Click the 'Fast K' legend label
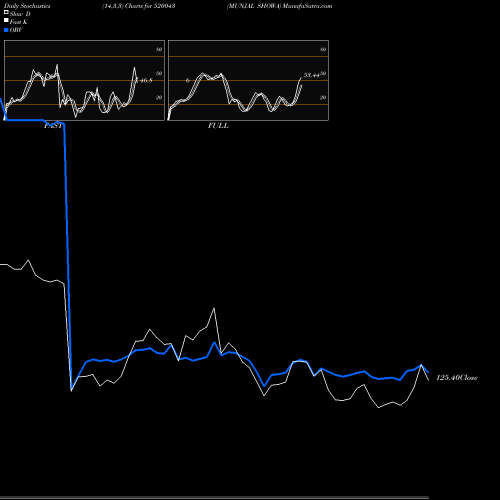The width and height of the screenshot is (500, 500). pyautogui.click(x=19, y=22)
